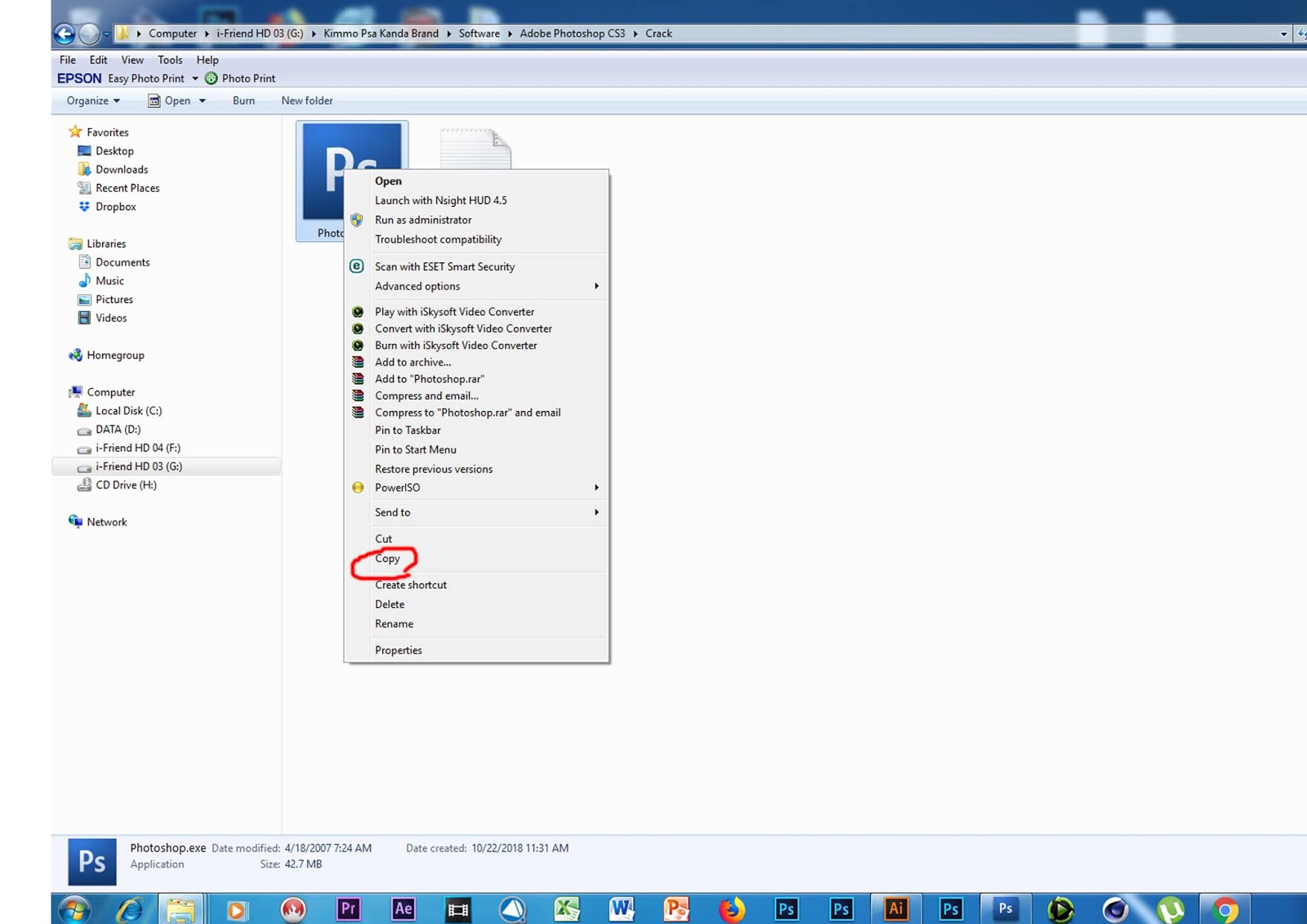Expand the arrow beside the Open button
The width and height of the screenshot is (1307, 924).
pos(202,100)
